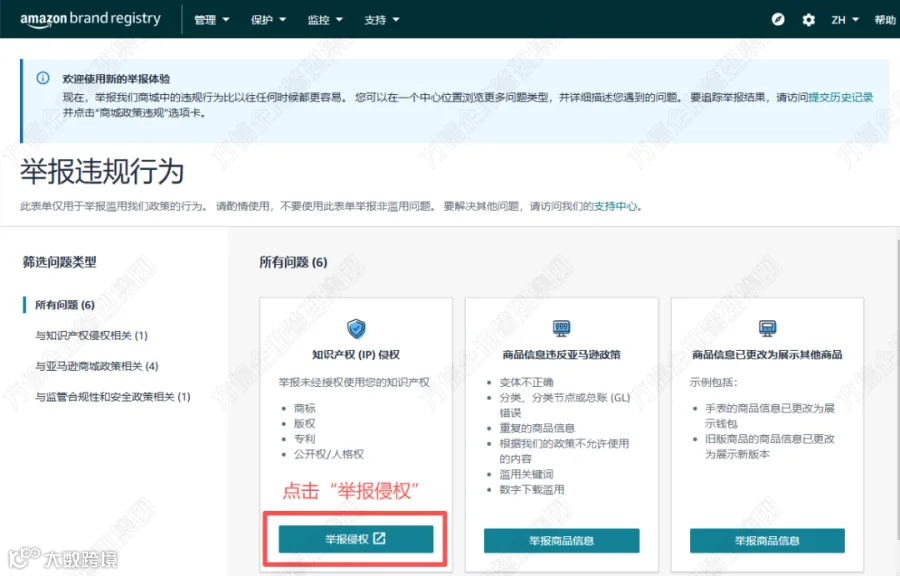This screenshot has height=576, width=900.
Task: Click the monitor icon above 商品信息违反亚马逊政策
Action: [x=561, y=328]
